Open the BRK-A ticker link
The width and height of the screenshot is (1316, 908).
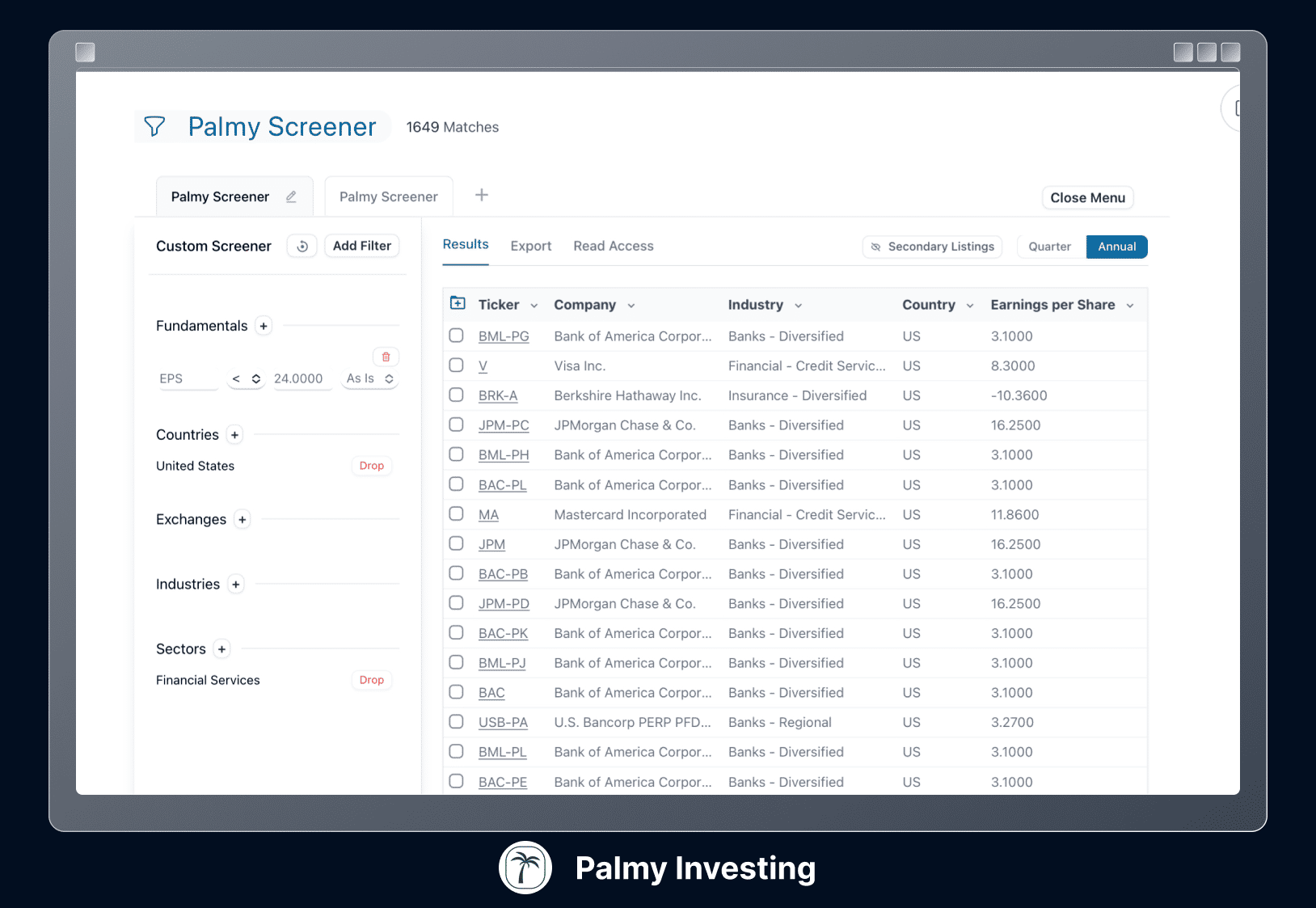[498, 395]
